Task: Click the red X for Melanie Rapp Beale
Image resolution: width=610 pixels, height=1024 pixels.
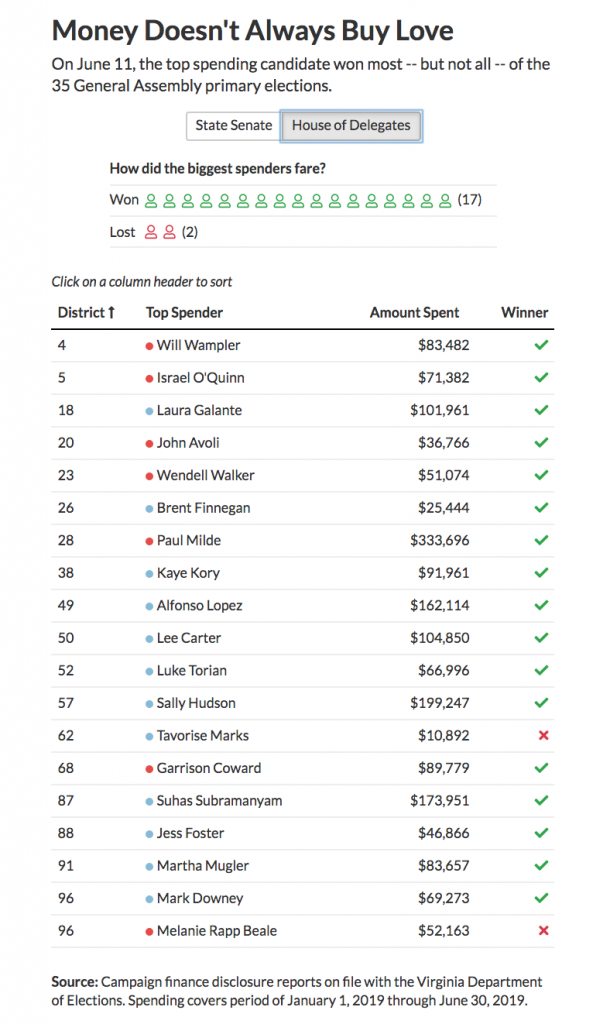Action: click(543, 931)
